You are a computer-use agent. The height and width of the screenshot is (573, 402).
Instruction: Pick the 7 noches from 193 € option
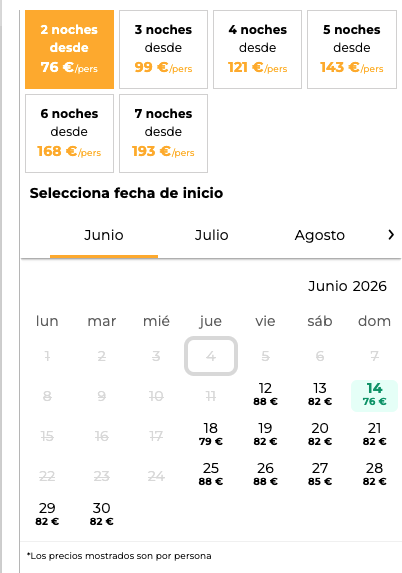tap(163, 133)
